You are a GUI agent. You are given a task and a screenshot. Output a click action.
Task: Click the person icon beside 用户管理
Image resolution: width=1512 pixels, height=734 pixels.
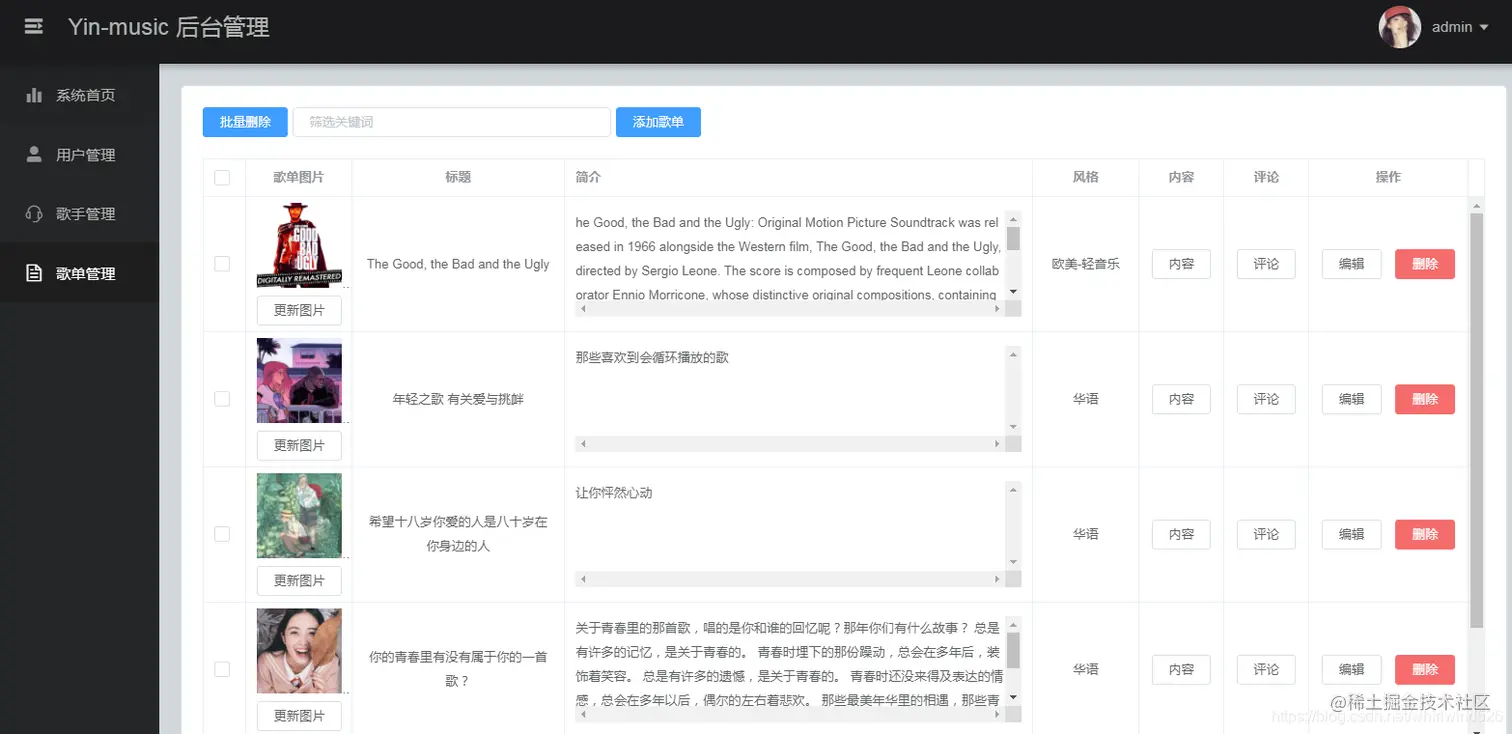34,154
